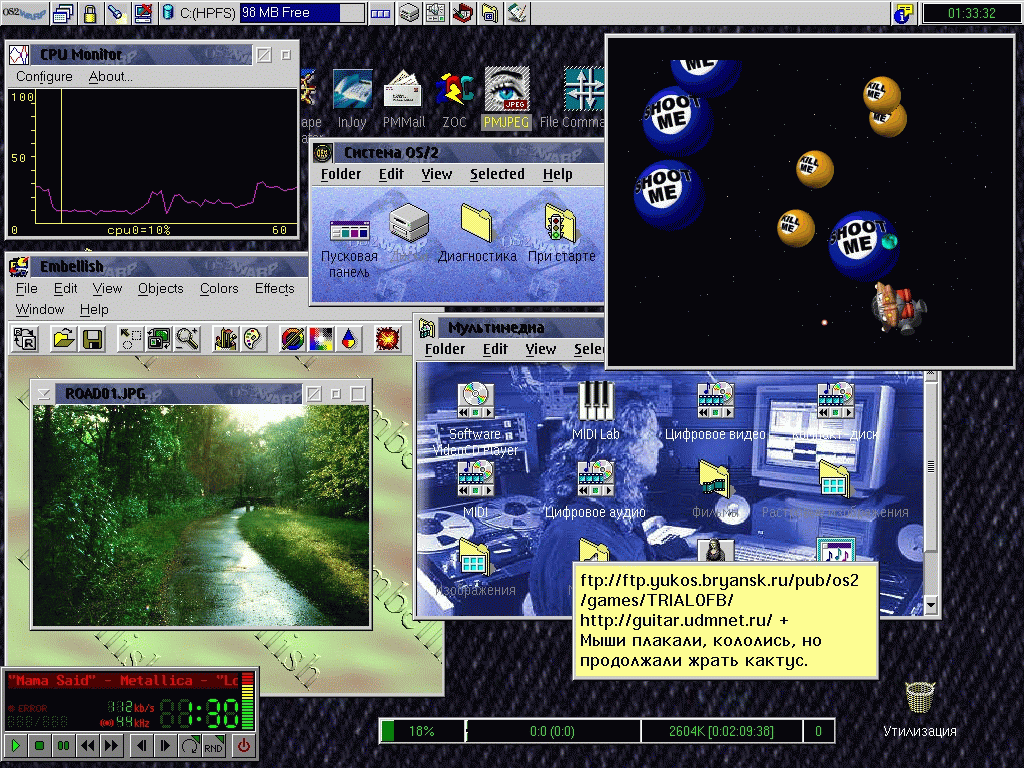
Task: Open Software VideoCD Player icon
Action: [x=475, y=419]
